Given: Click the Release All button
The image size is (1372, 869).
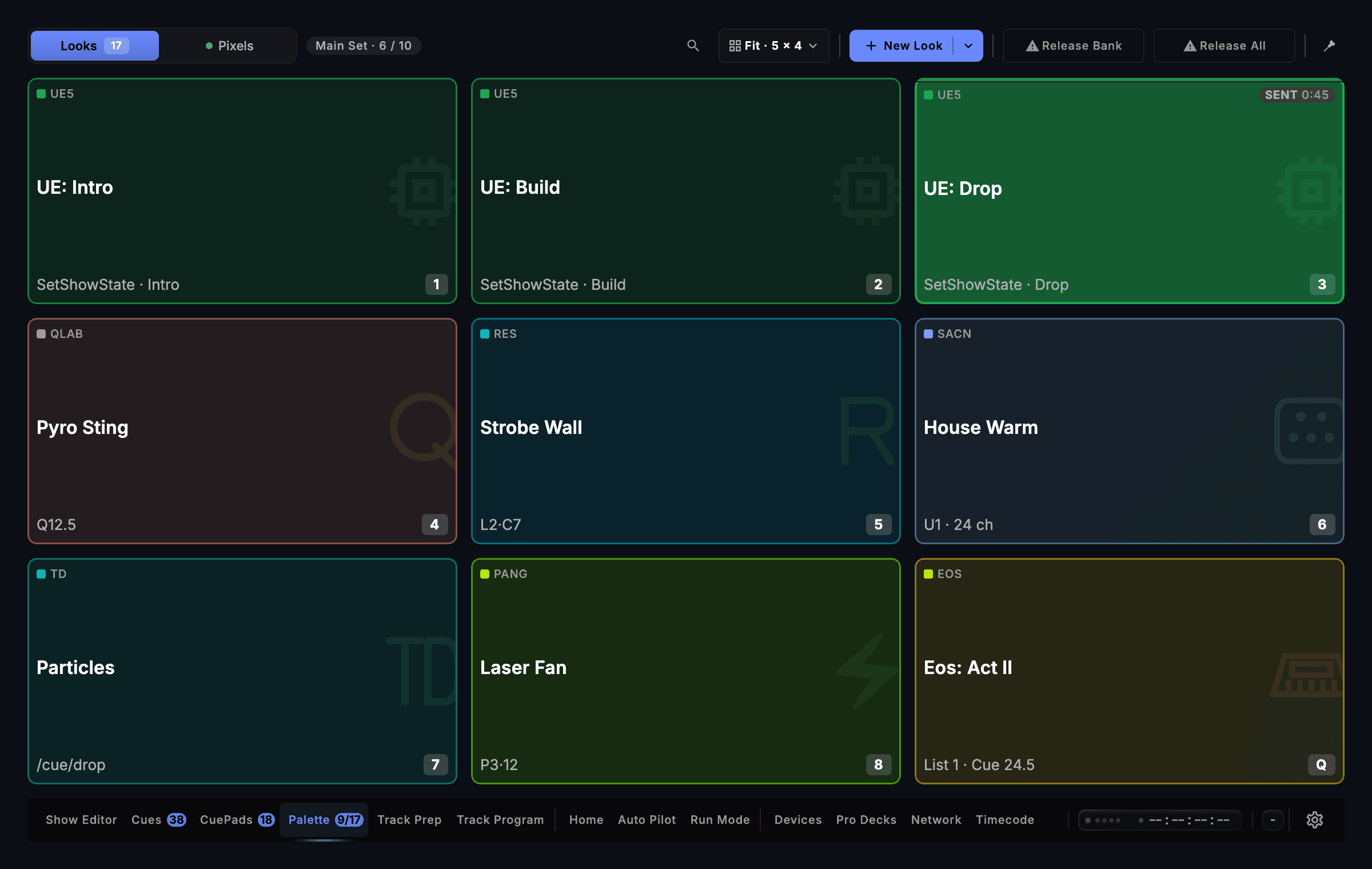Looking at the screenshot, I should point(1225,46).
